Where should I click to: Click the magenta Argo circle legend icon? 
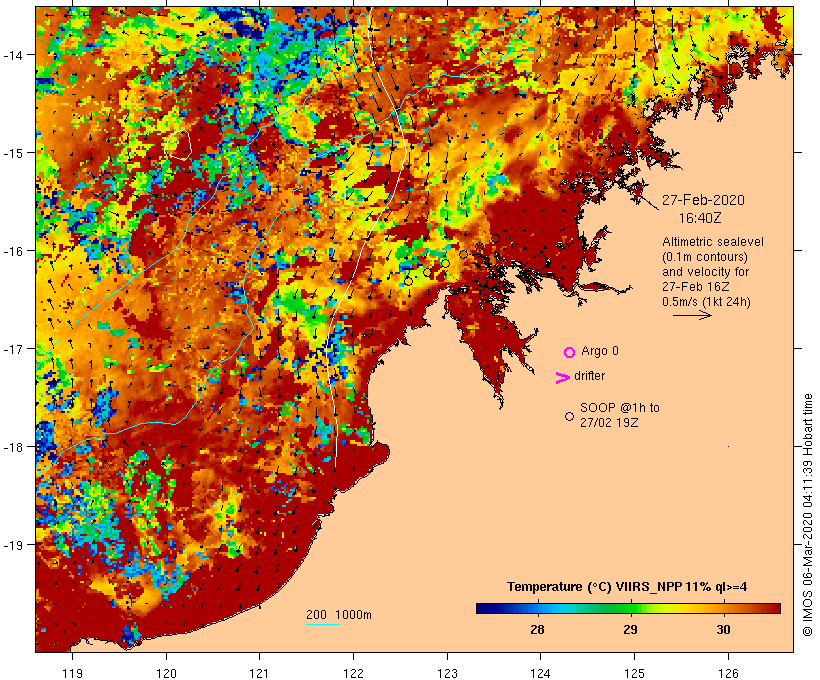[x=570, y=352]
